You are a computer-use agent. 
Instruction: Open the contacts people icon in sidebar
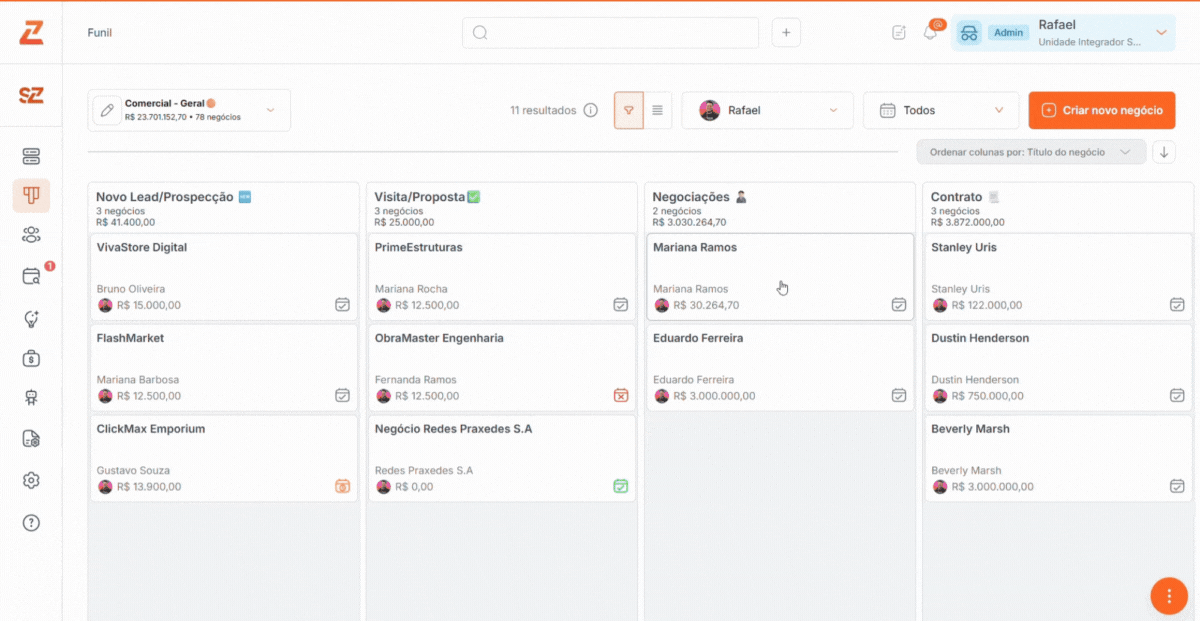31,235
